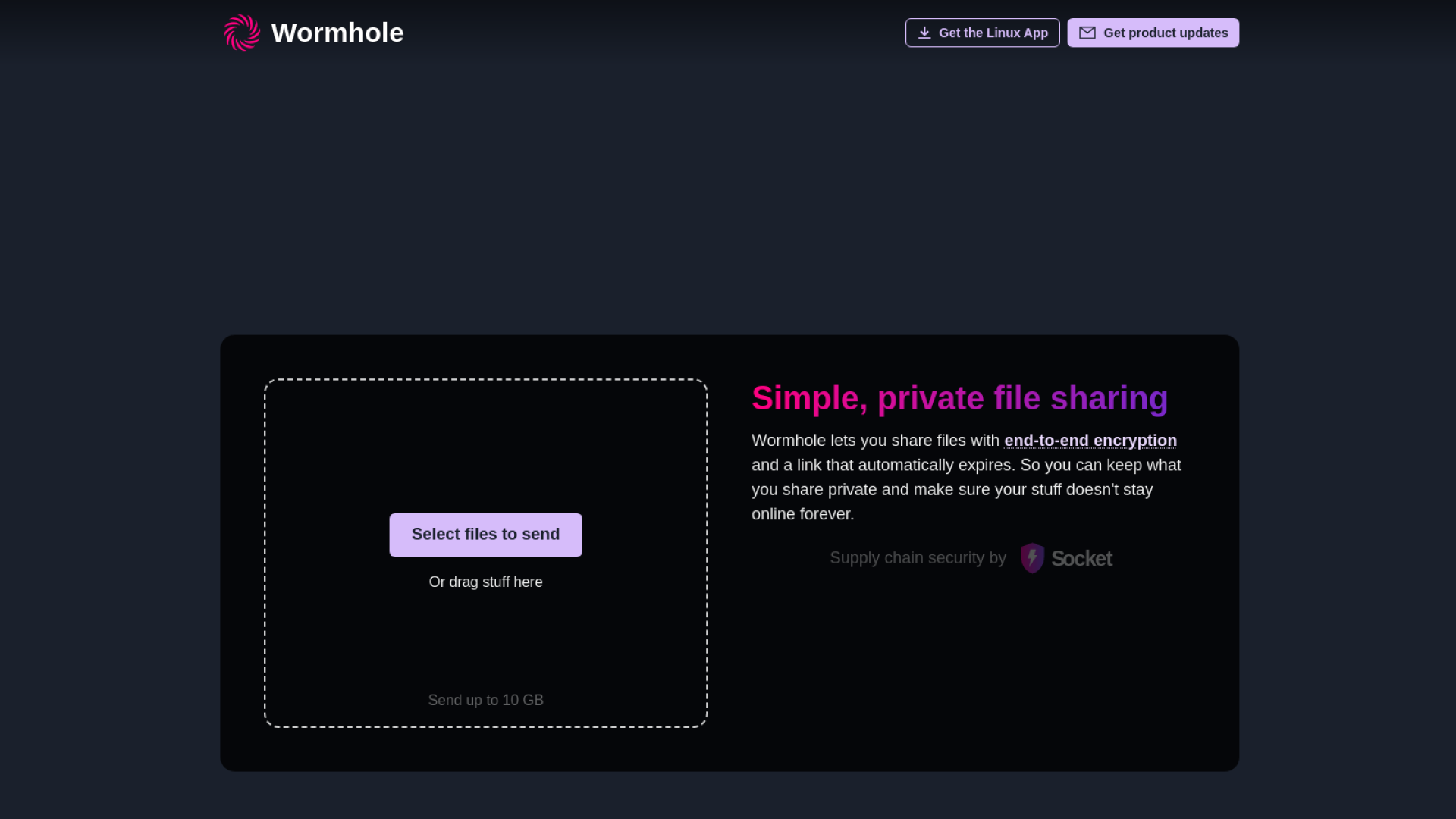Open the Wormhole home title text
This screenshot has width=1456, height=819.
point(337,33)
